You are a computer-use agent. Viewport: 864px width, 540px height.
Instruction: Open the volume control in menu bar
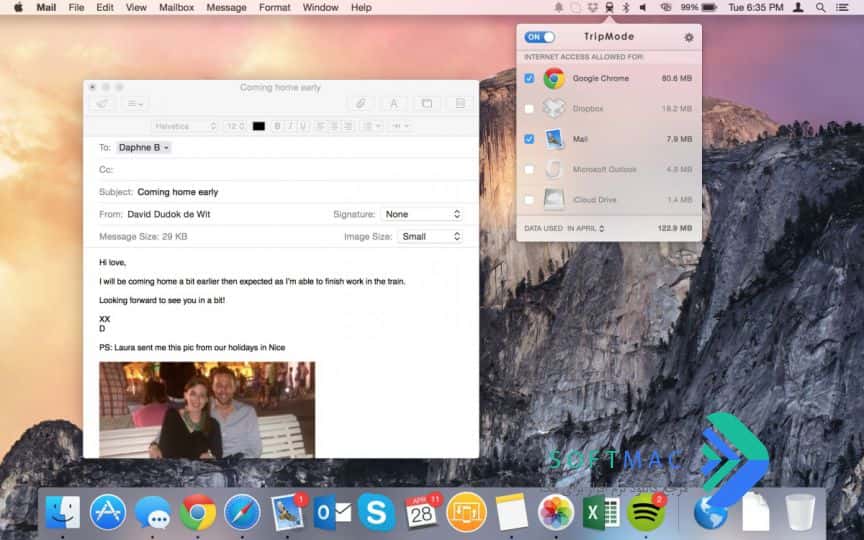(x=643, y=7)
